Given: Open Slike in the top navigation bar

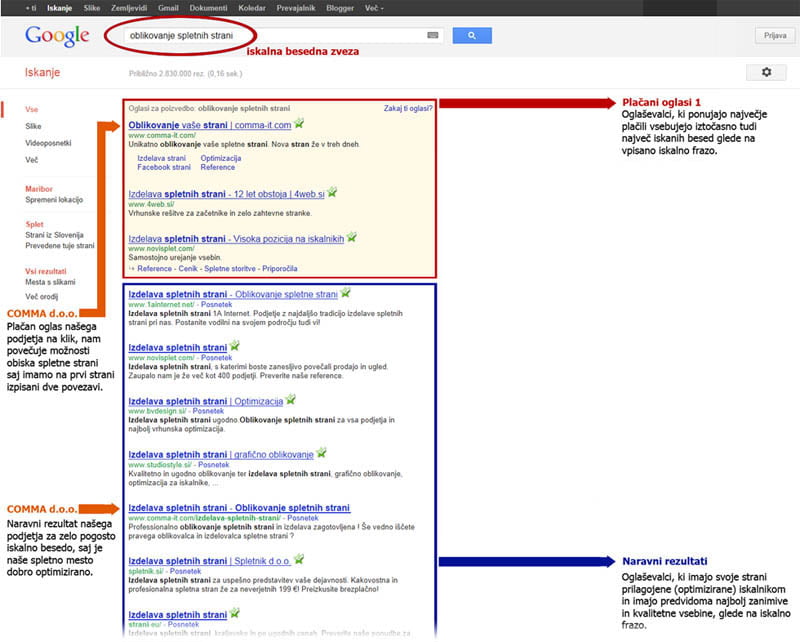Looking at the screenshot, I should pyautogui.click(x=92, y=8).
